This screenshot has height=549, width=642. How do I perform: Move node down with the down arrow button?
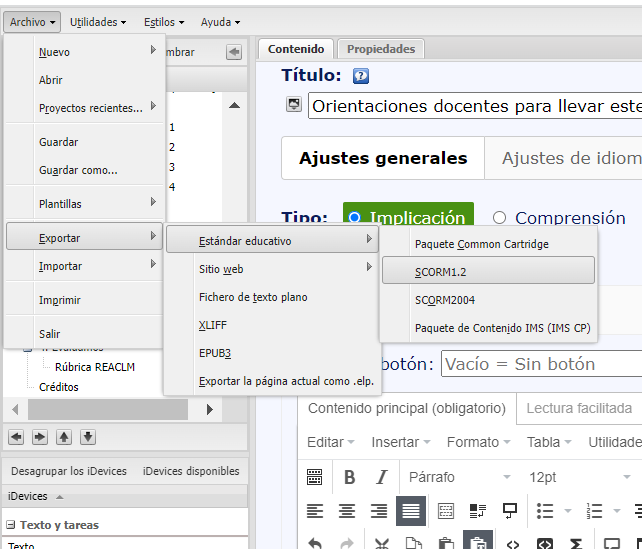pyautogui.click(x=88, y=437)
